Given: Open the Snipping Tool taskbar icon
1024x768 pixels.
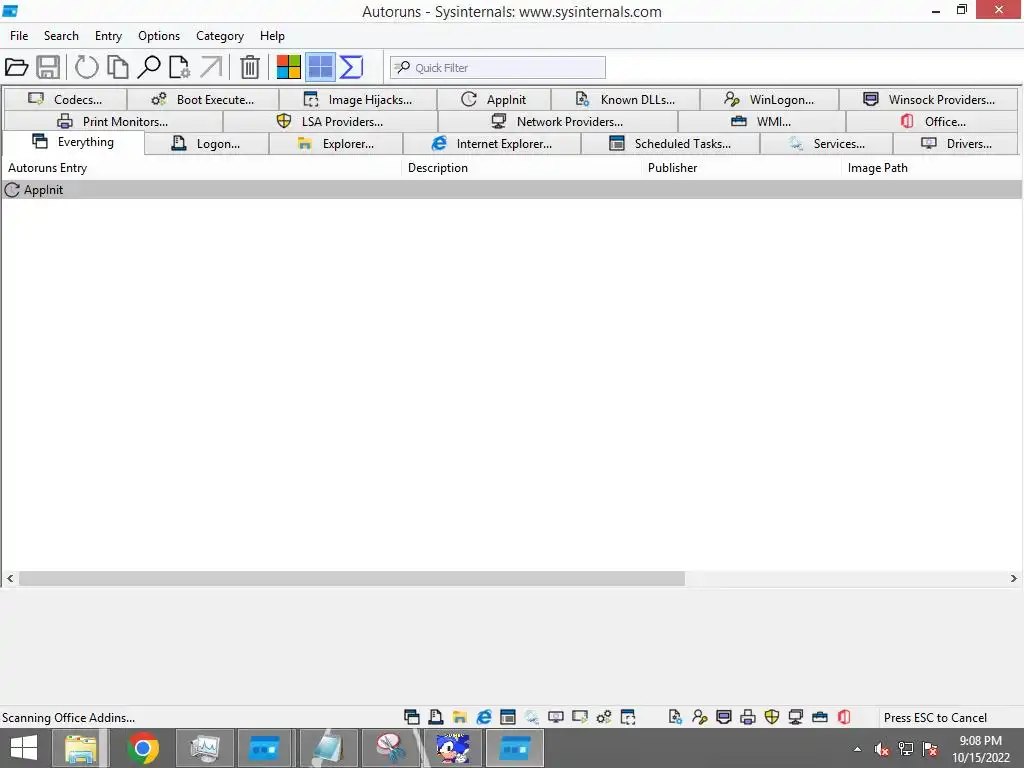Looking at the screenshot, I should pos(391,748).
